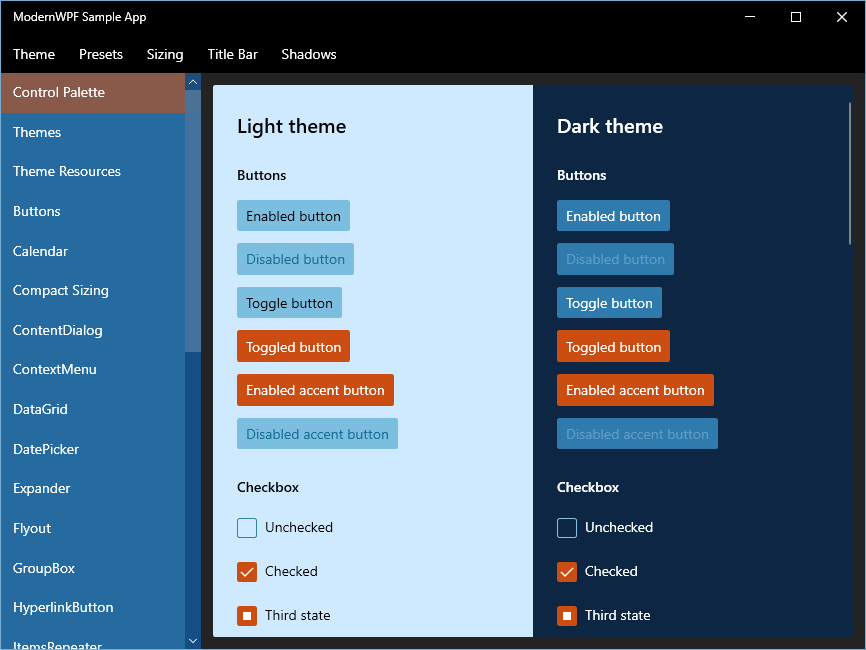The width and height of the screenshot is (866, 650).
Task: Select Buttons in the sidebar list
Action: point(93,212)
